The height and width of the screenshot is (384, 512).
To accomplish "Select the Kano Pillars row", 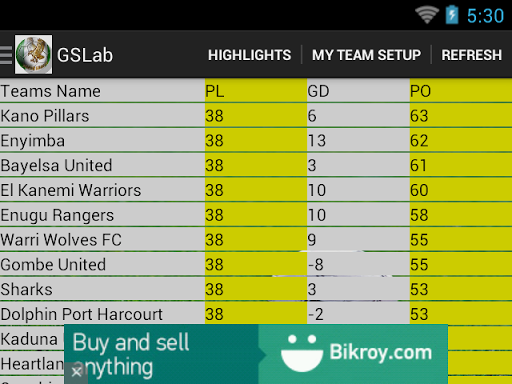I will pyautogui.click(x=256, y=116).
